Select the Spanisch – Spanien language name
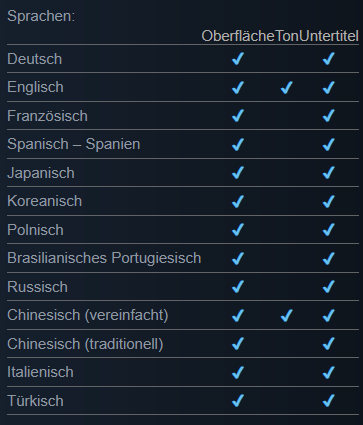The height and width of the screenshot is (425, 363). coord(74,144)
